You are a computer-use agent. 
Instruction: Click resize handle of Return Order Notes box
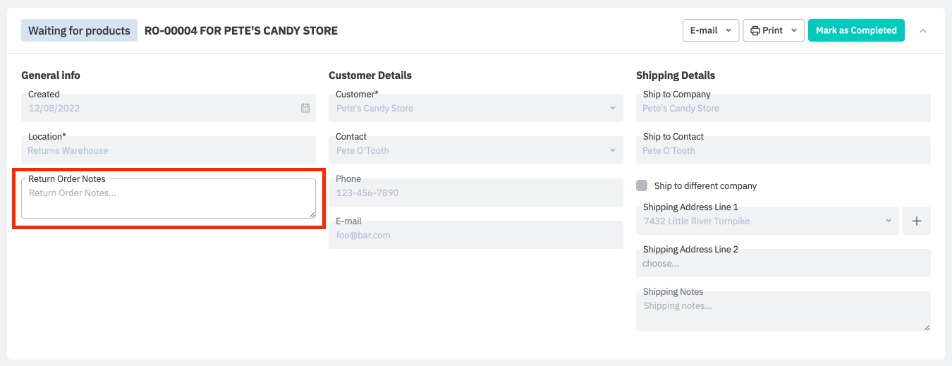(x=312, y=214)
